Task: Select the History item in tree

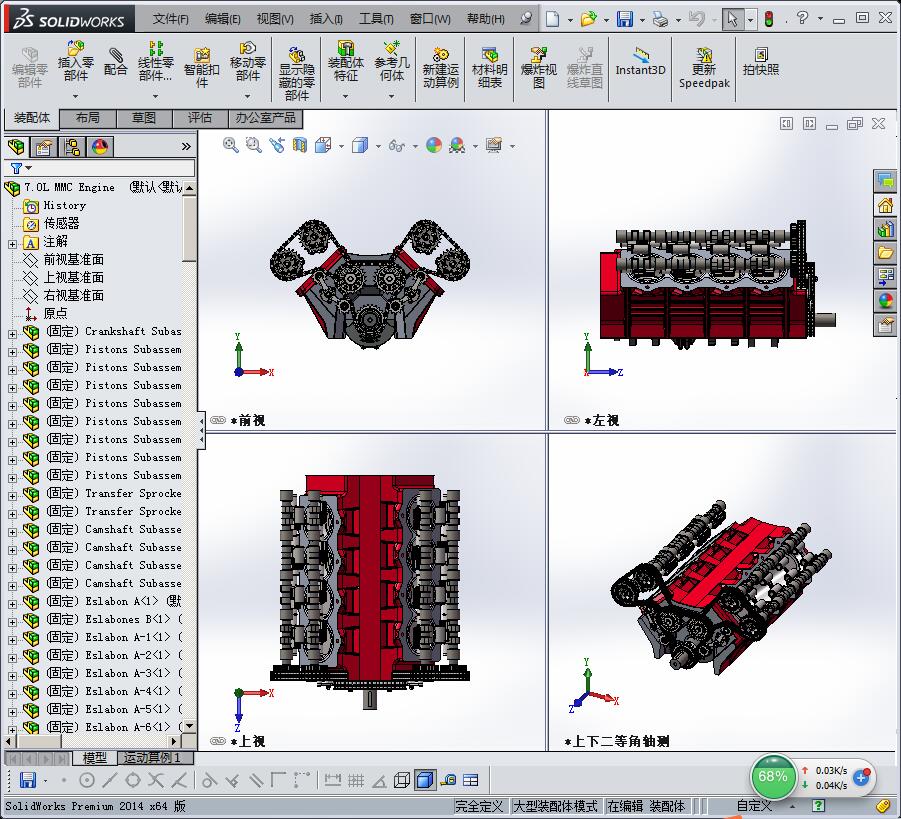Action: point(64,205)
